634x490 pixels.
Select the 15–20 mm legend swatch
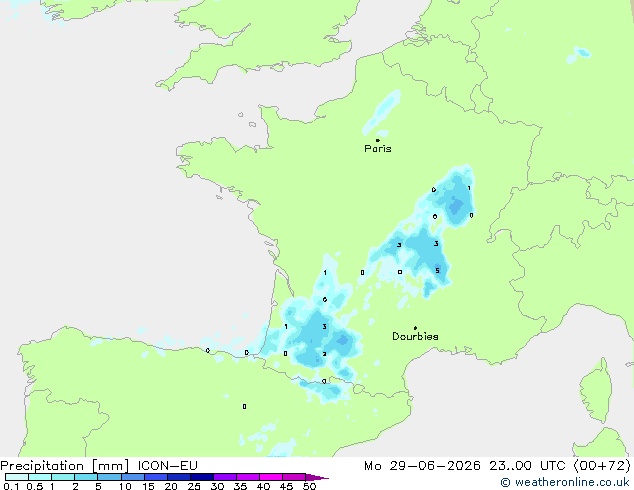click(x=155, y=477)
